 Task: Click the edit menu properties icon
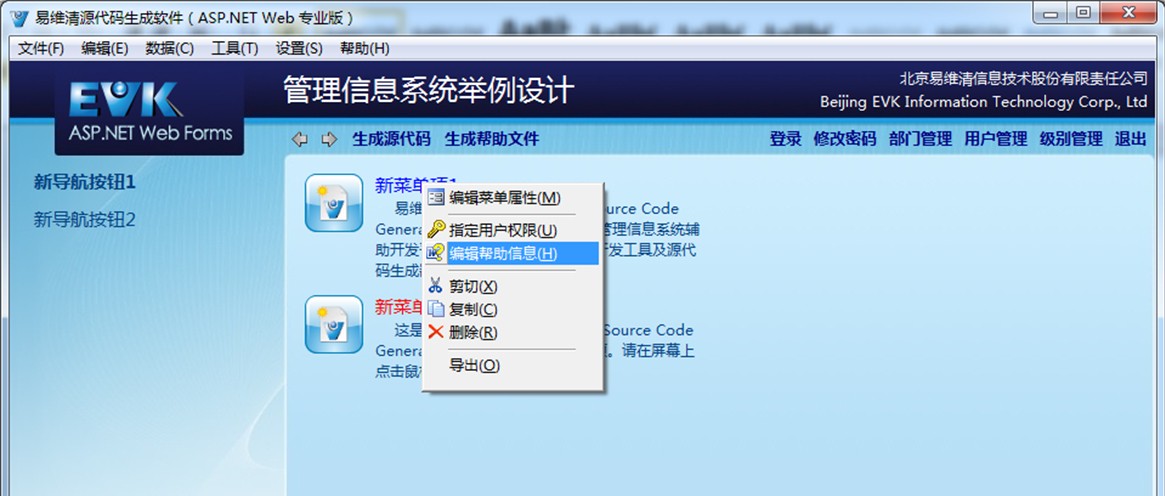[x=436, y=198]
